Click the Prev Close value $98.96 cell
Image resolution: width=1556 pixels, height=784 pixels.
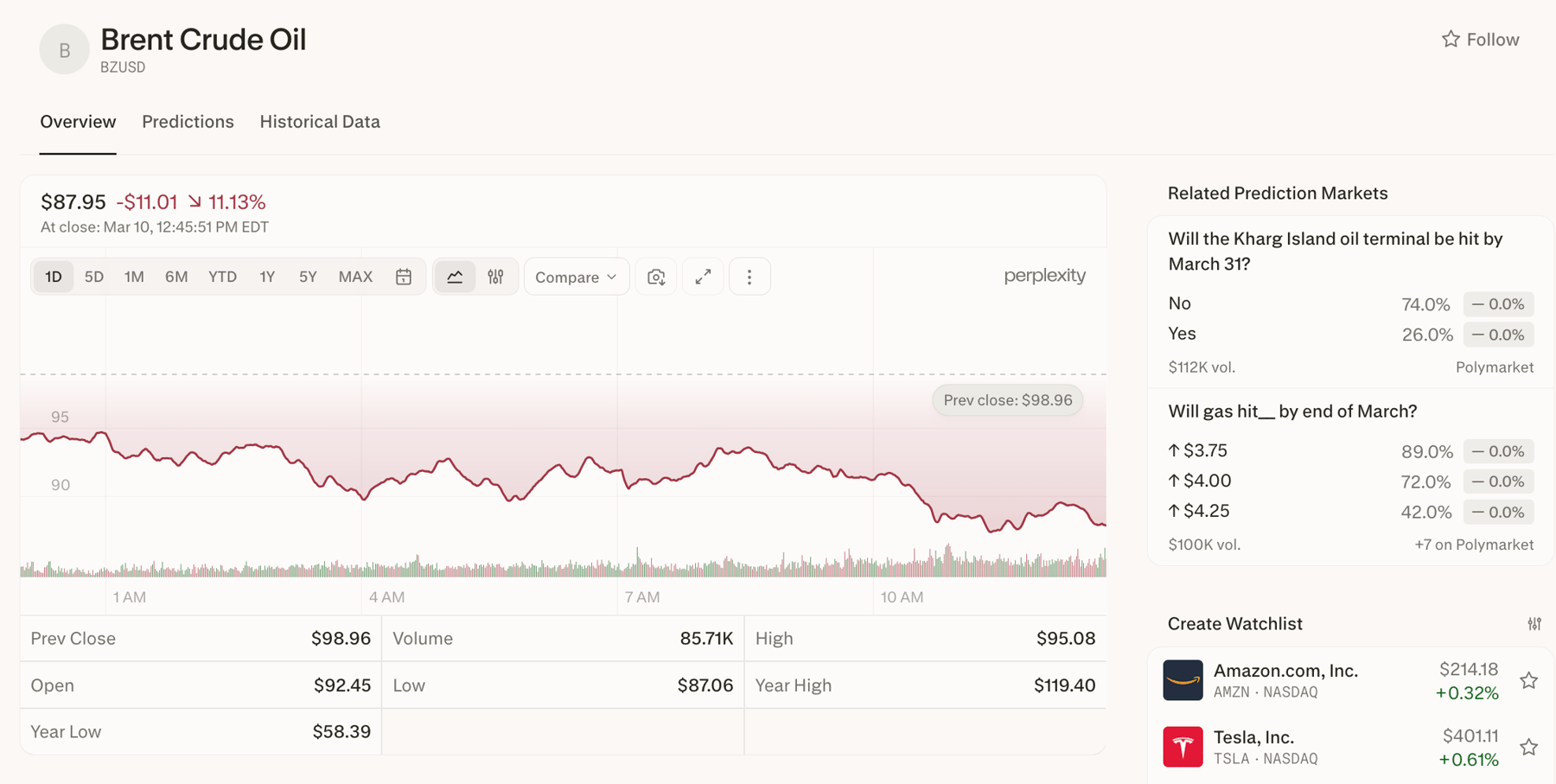(x=341, y=639)
